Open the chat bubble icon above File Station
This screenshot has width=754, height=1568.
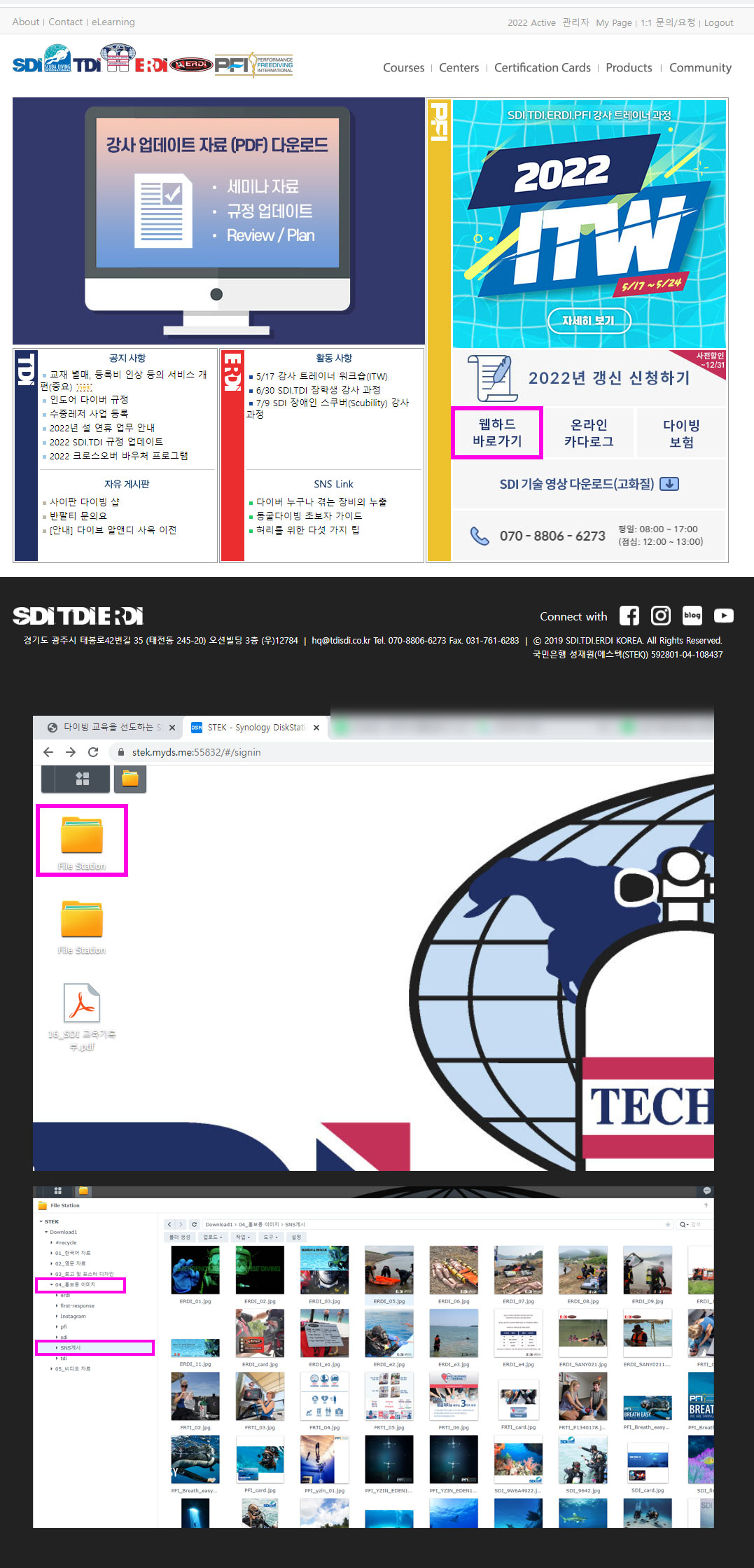click(x=706, y=1191)
